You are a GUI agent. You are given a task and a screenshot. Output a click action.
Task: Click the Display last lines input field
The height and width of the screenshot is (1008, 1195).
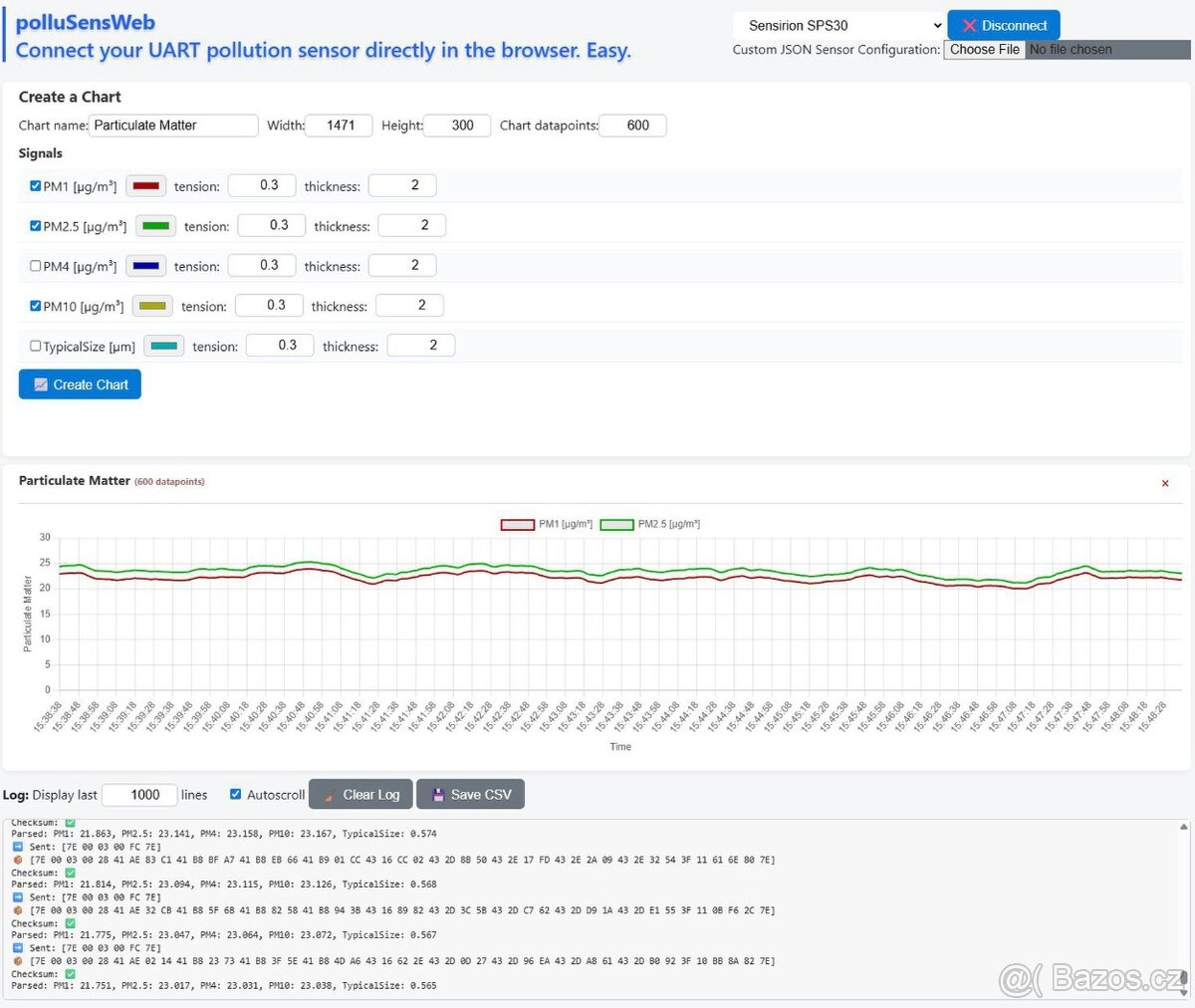tap(139, 795)
